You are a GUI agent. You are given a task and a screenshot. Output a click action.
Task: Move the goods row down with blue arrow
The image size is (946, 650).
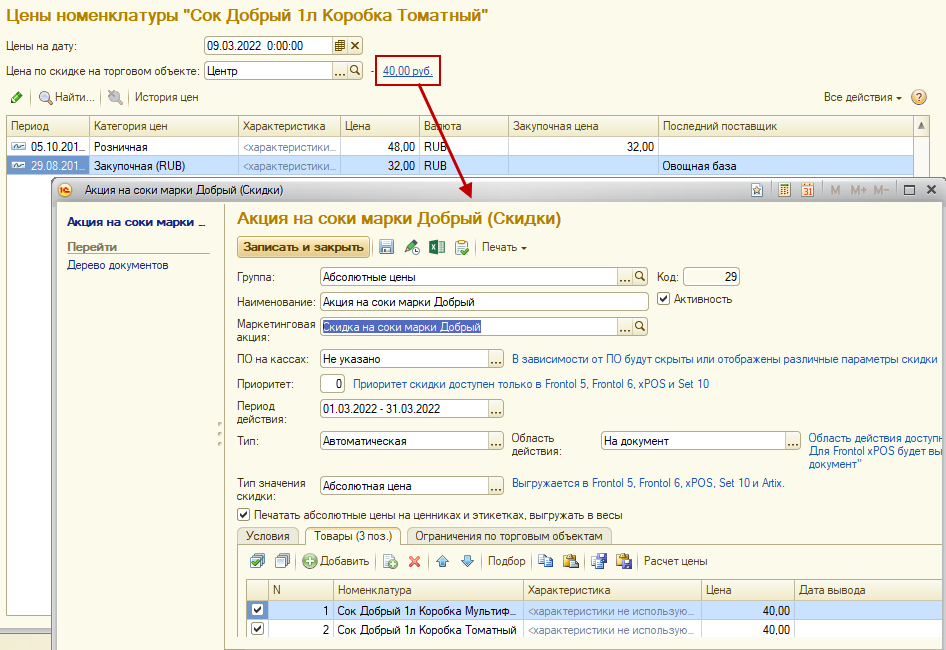coord(468,561)
